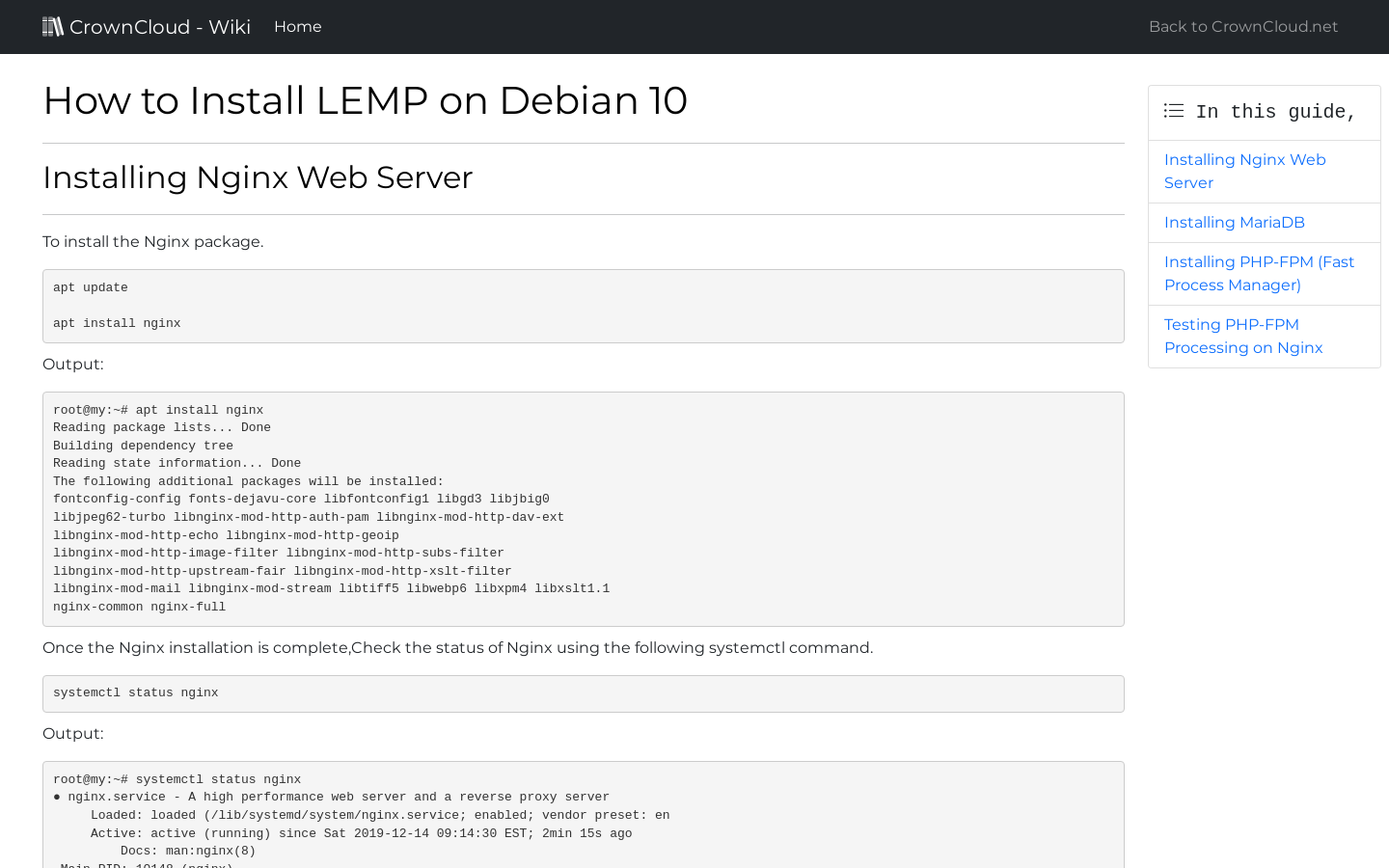The height and width of the screenshot is (868, 1389).
Task: Click the 'To install the Nginx package.' paragraph
Action: (x=152, y=241)
